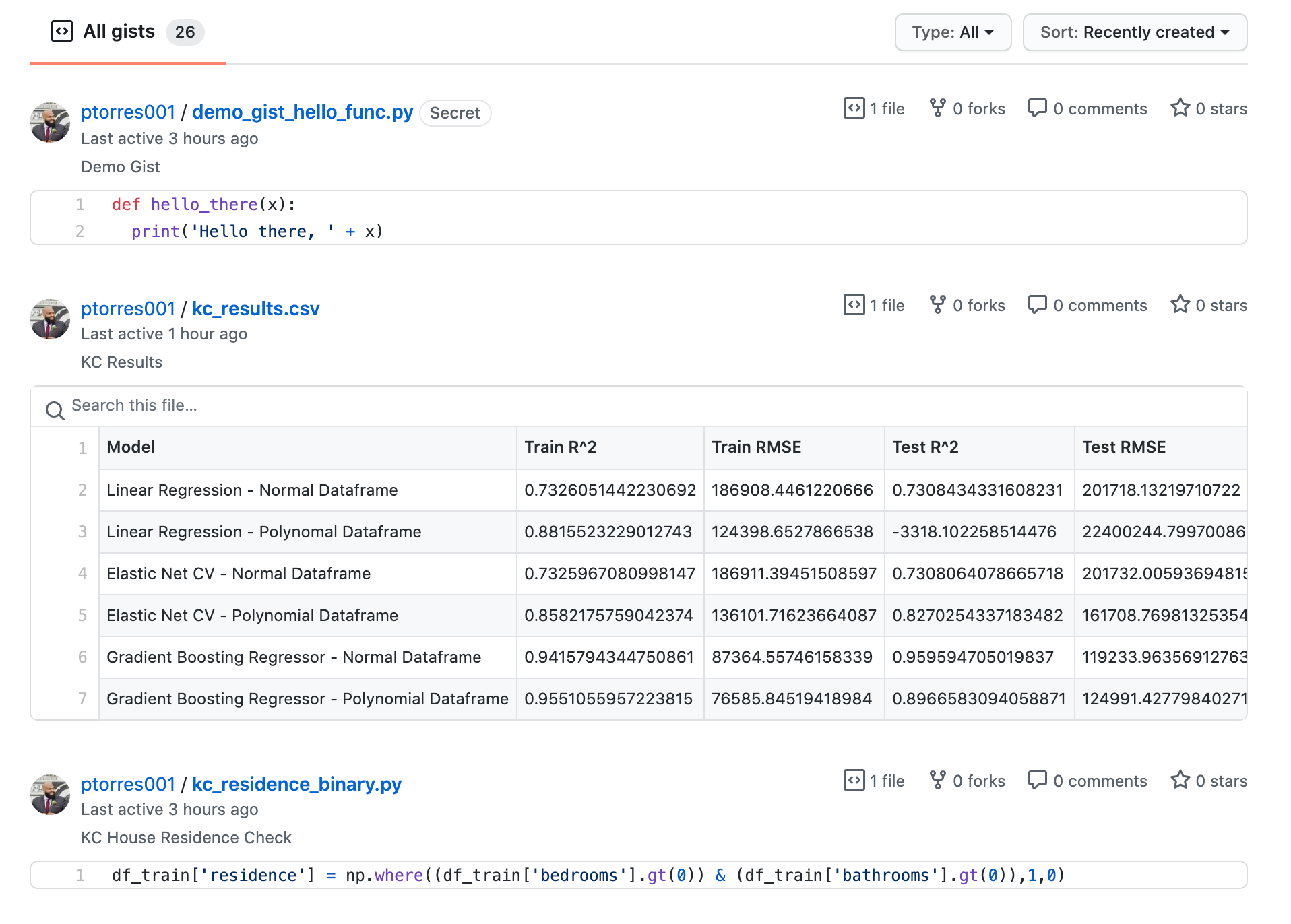Click the avatar thumbnail beside demo_gist_hello_func.py

(50, 123)
